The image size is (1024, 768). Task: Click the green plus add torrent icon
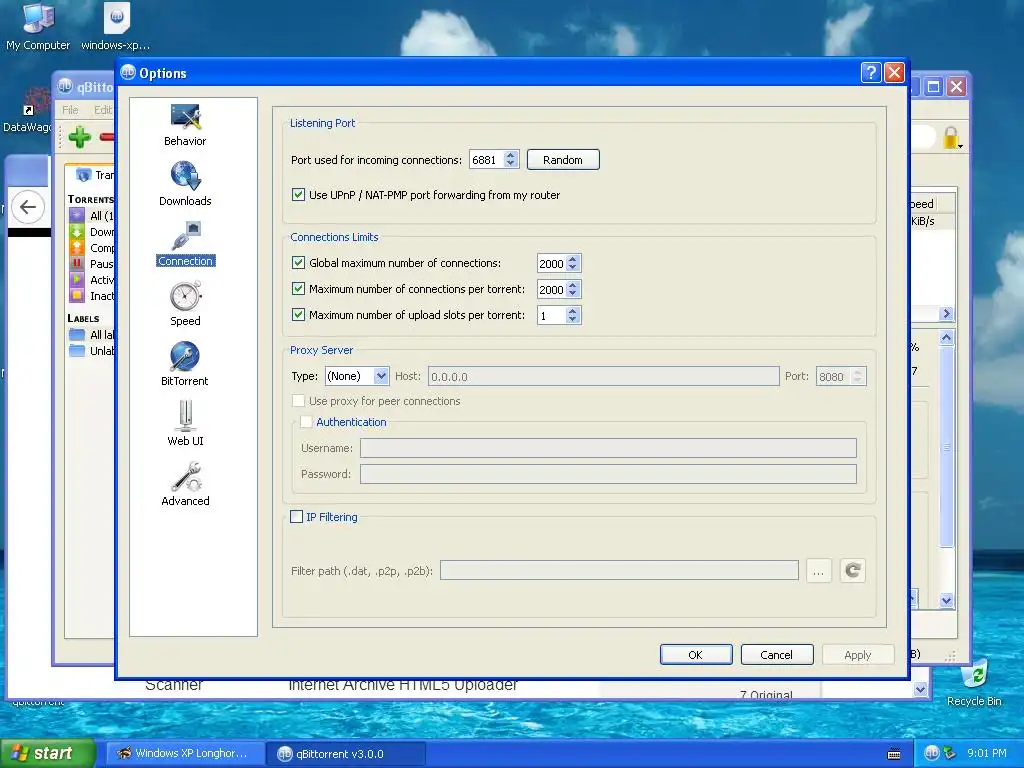click(80, 137)
